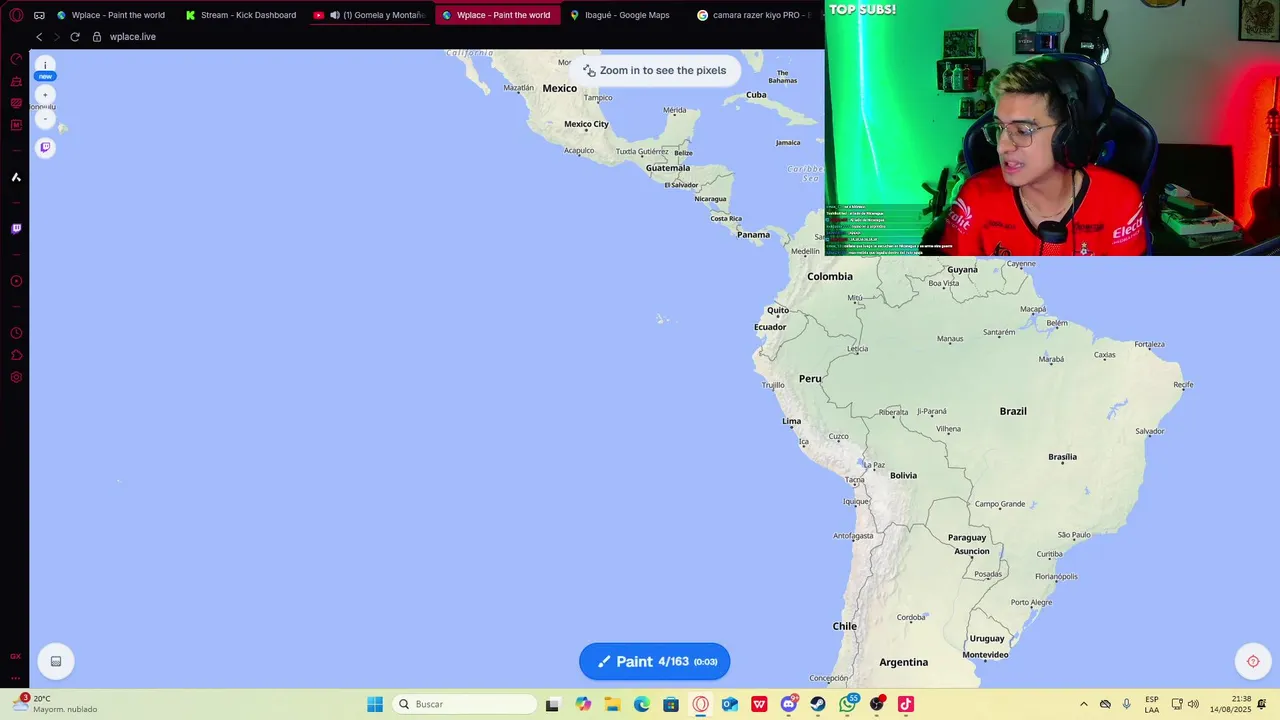Viewport: 1280px width, 720px height.
Task: Click the microphone tray icon
Action: pos(1127,704)
